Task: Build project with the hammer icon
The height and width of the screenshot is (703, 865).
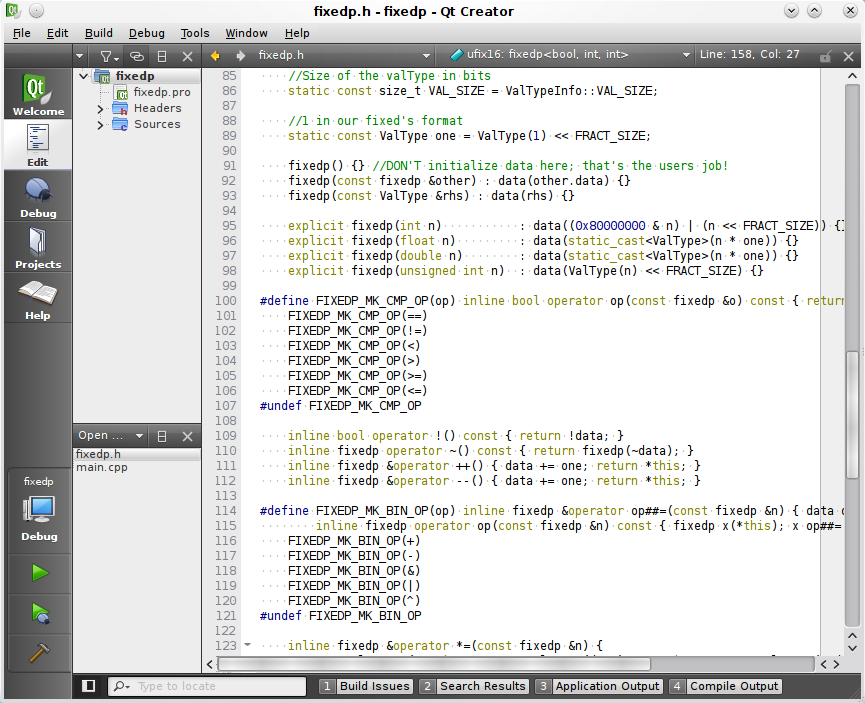Action: tap(39, 651)
